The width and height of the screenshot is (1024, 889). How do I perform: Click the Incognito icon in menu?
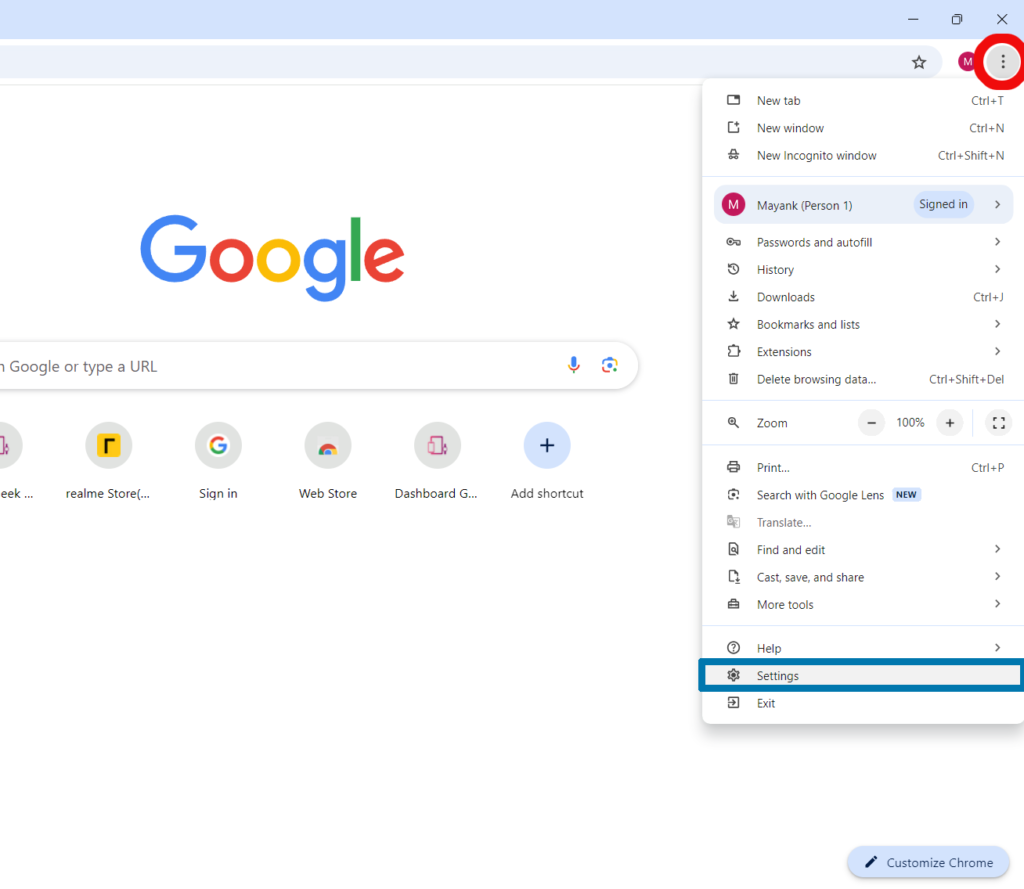(x=733, y=155)
